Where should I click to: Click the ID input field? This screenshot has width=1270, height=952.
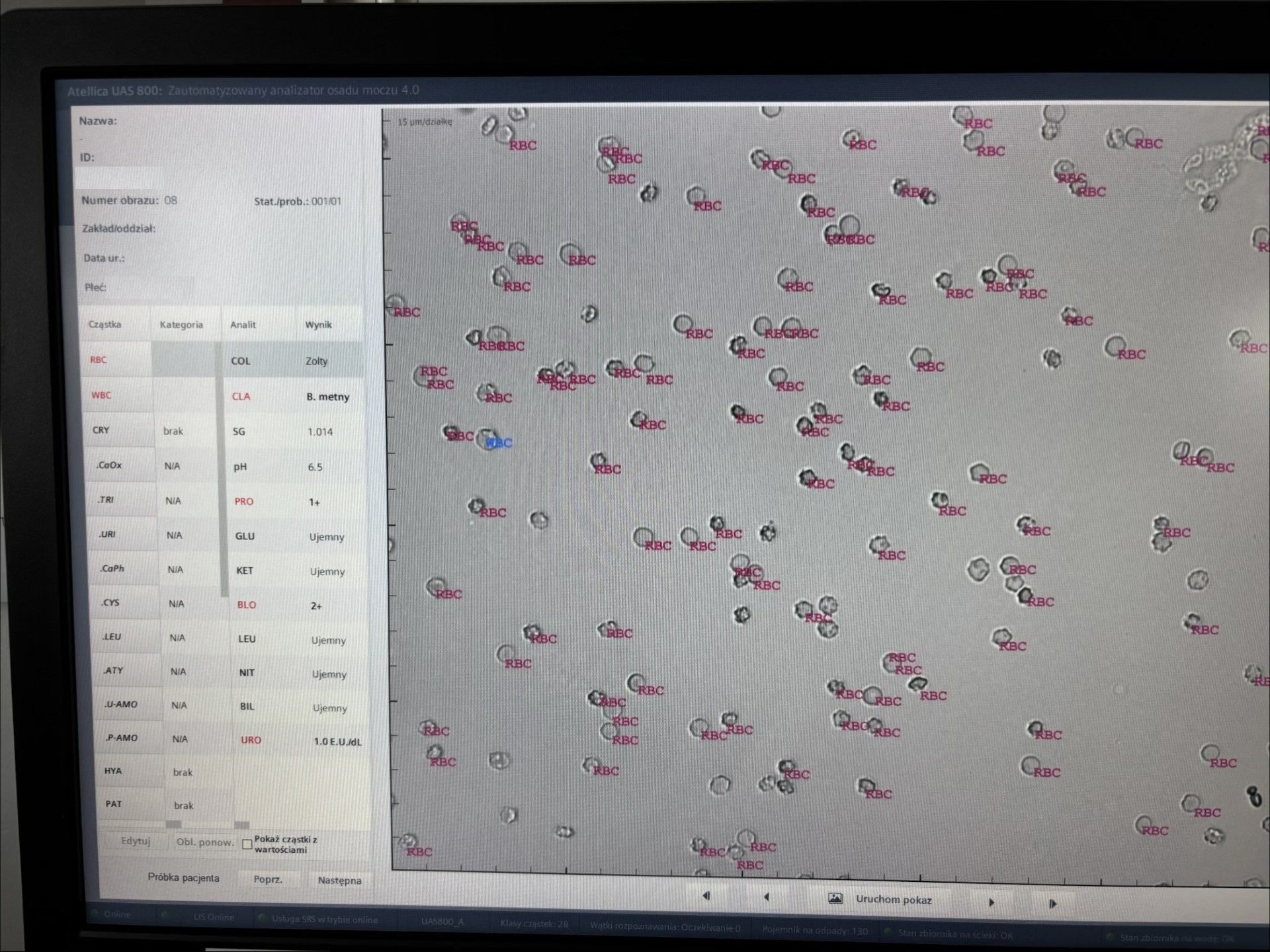[x=119, y=177]
